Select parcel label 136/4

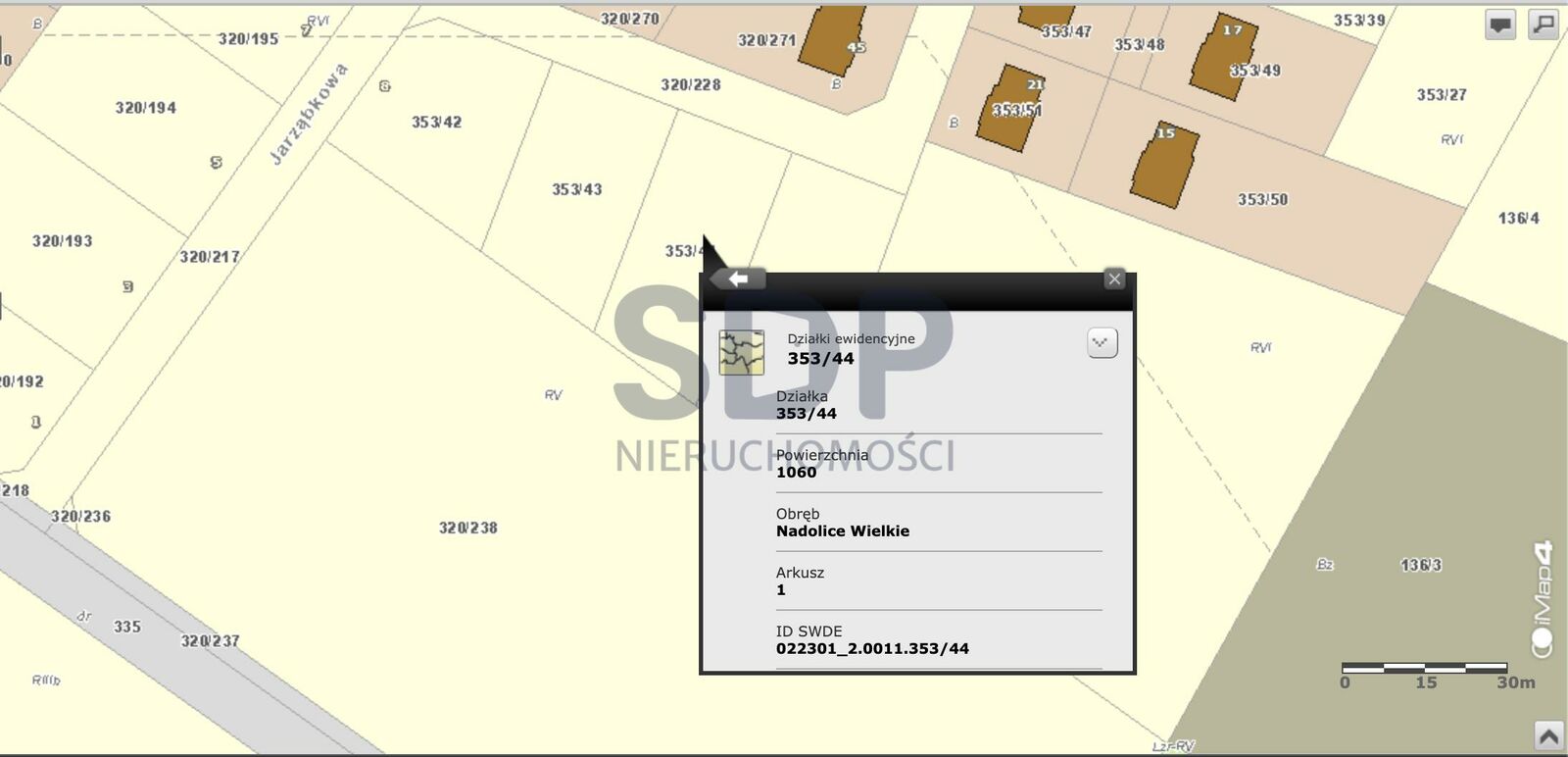tap(1518, 219)
